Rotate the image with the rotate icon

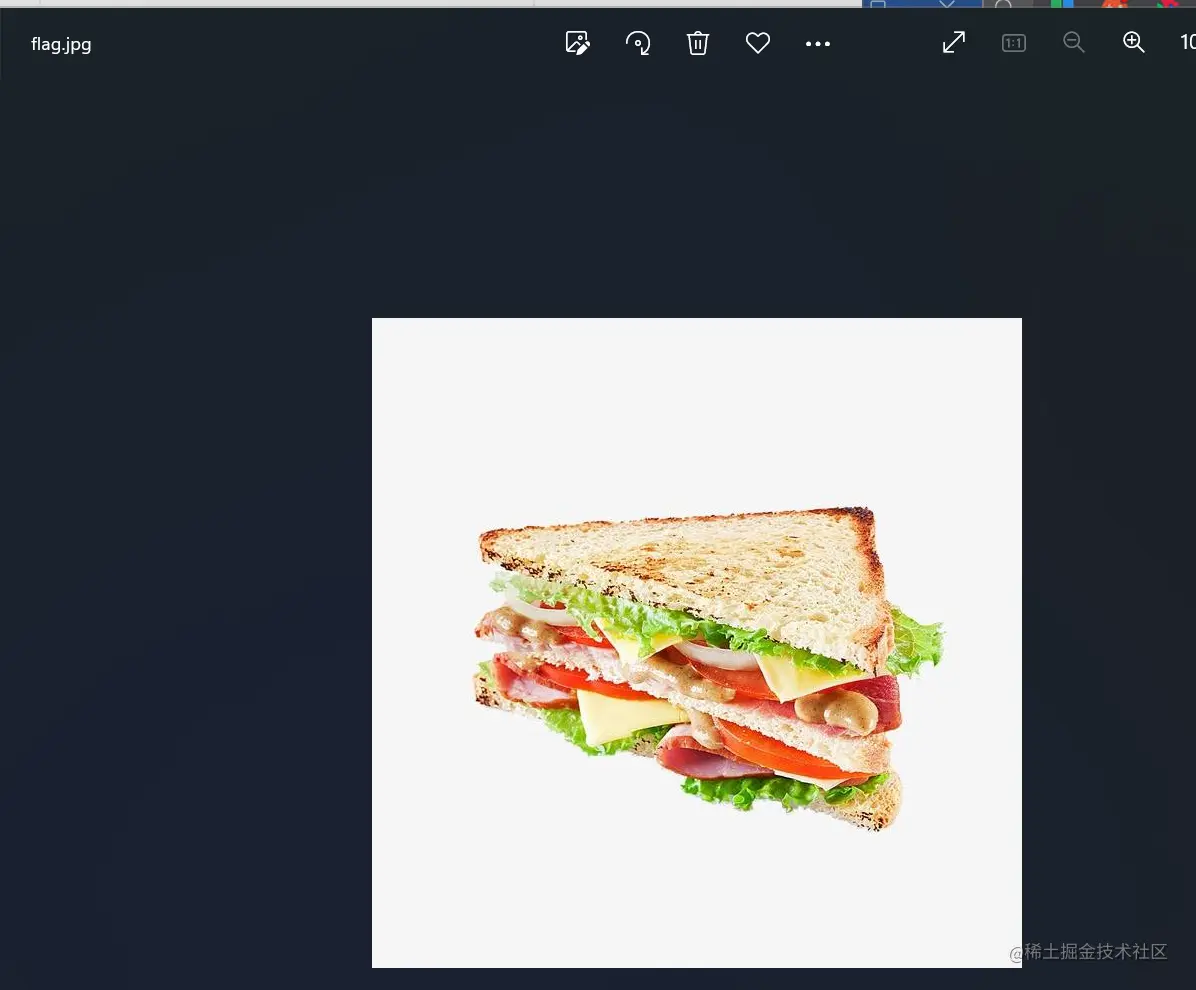pyautogui.click(x=638, y=43)
